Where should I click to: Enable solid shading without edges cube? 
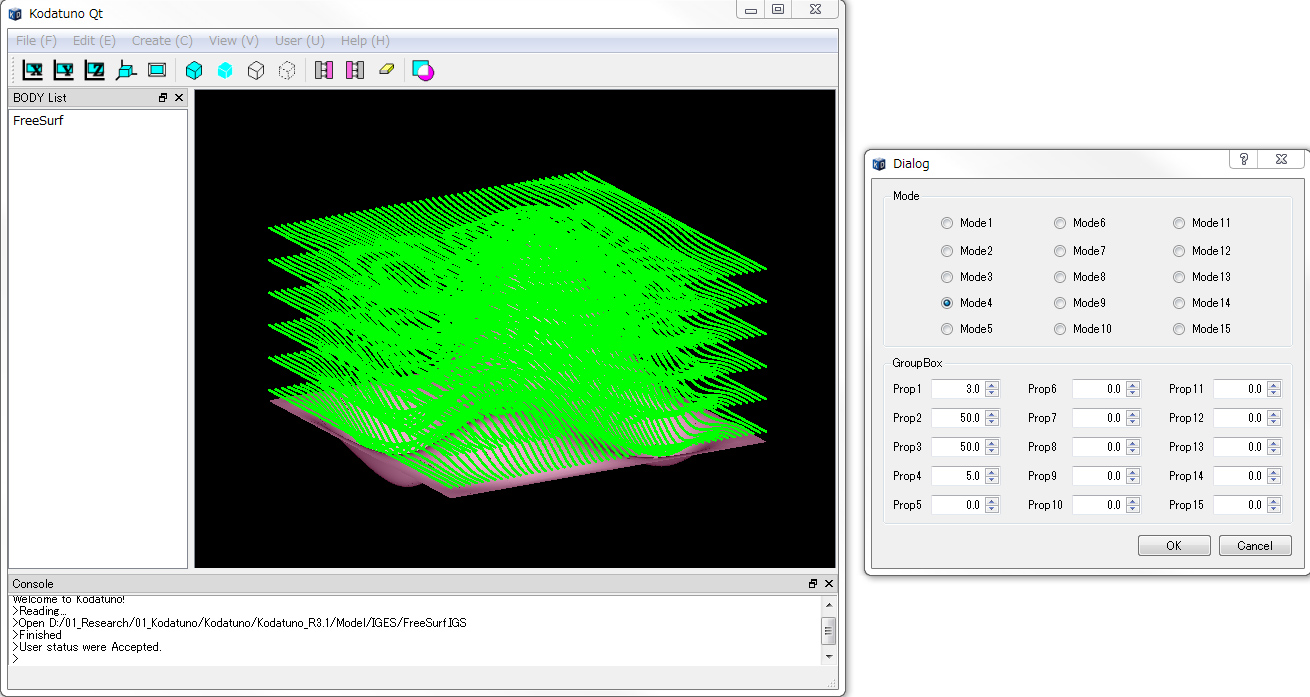[x=225, y=70]
